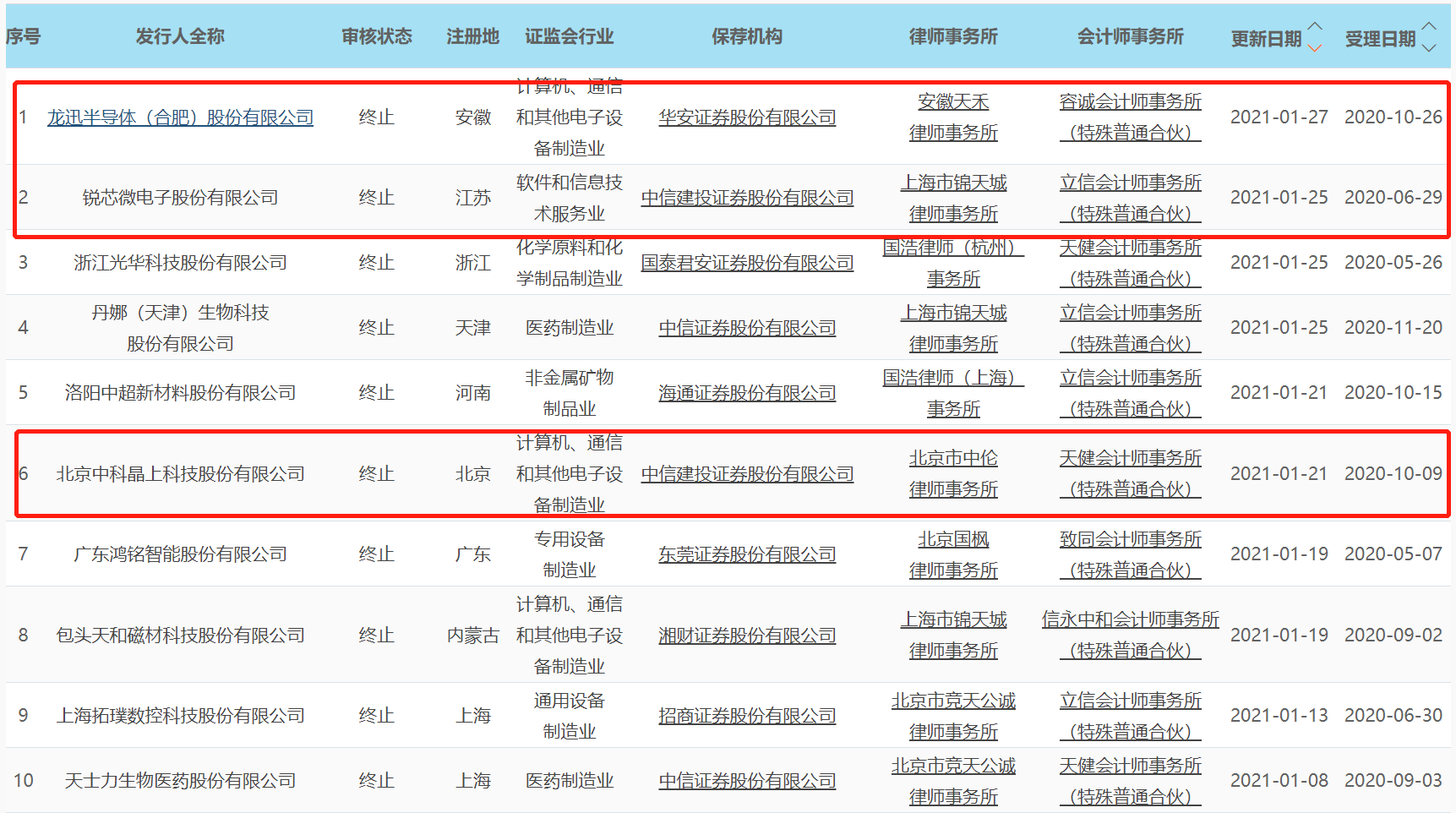Click the 审核状态 column header
The image size is (1456, 813).
pos(377,36)
